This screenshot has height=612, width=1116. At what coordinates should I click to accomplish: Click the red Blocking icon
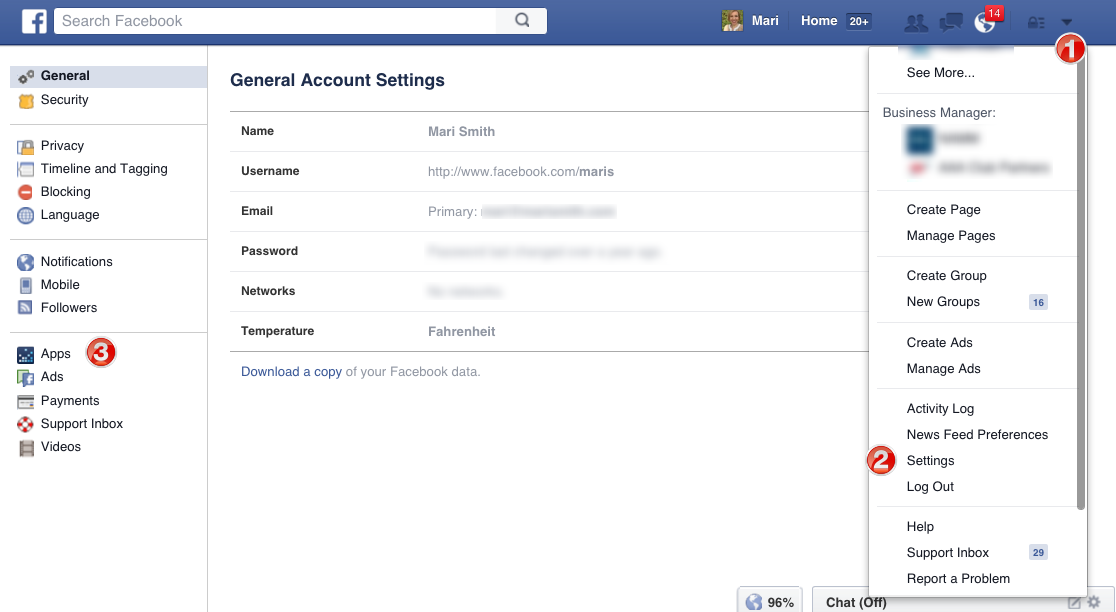click(26, 192)
